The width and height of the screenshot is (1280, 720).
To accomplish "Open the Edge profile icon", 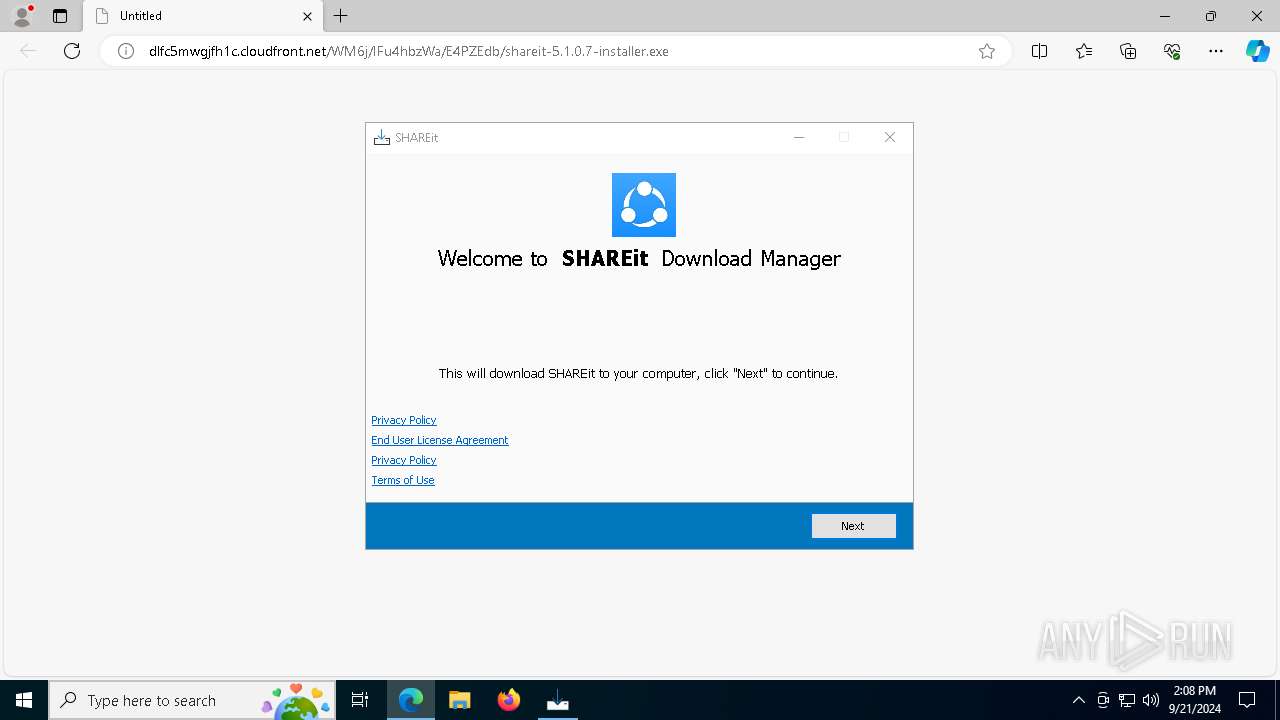I will click(22, 16).
